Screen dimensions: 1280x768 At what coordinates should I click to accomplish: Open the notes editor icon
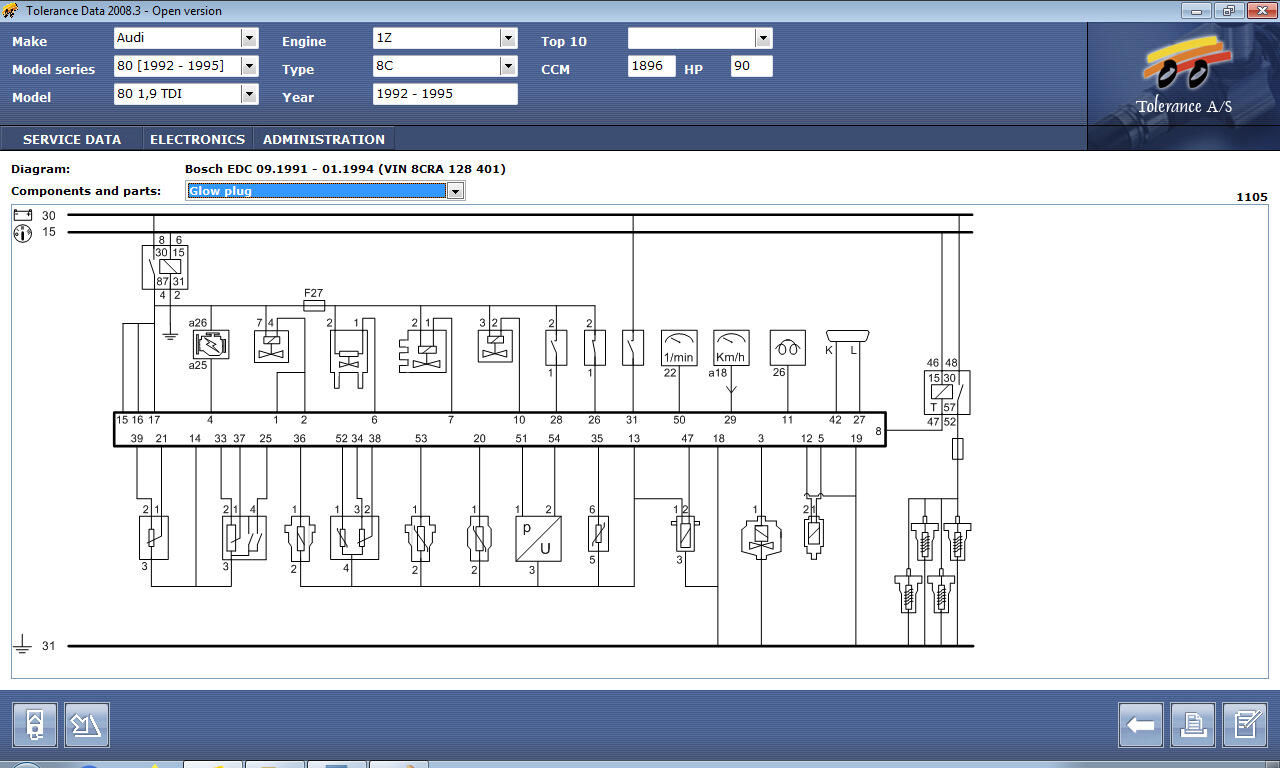coord(1245,725)
